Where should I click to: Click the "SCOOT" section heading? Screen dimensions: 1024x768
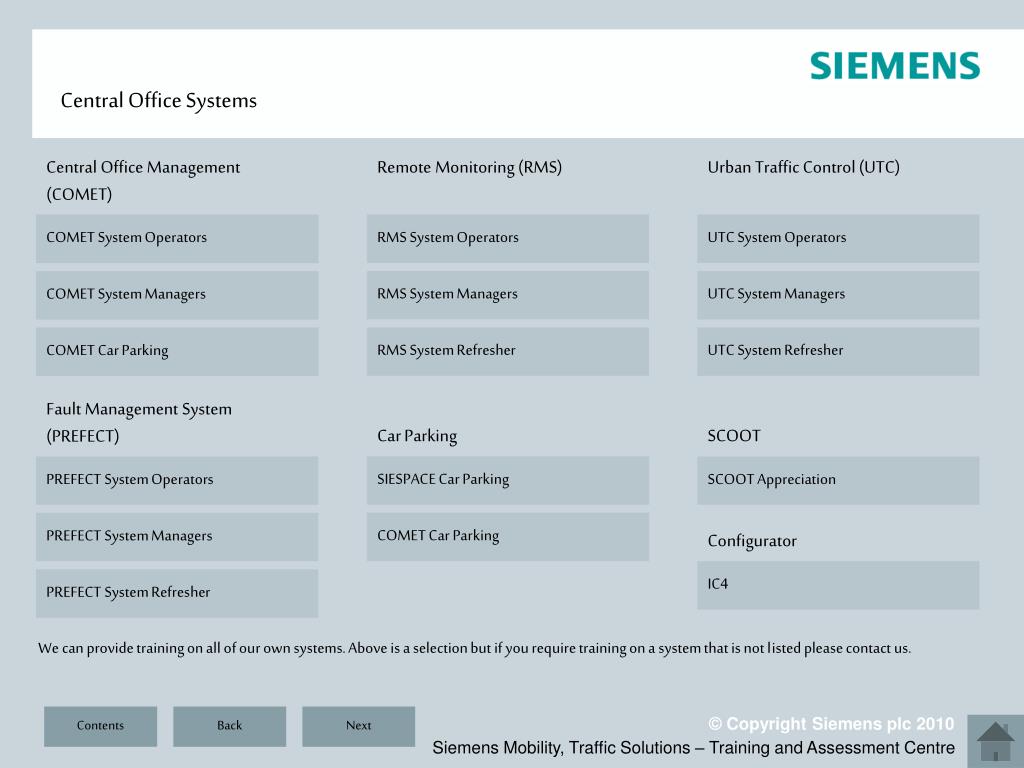coord(734,436)
